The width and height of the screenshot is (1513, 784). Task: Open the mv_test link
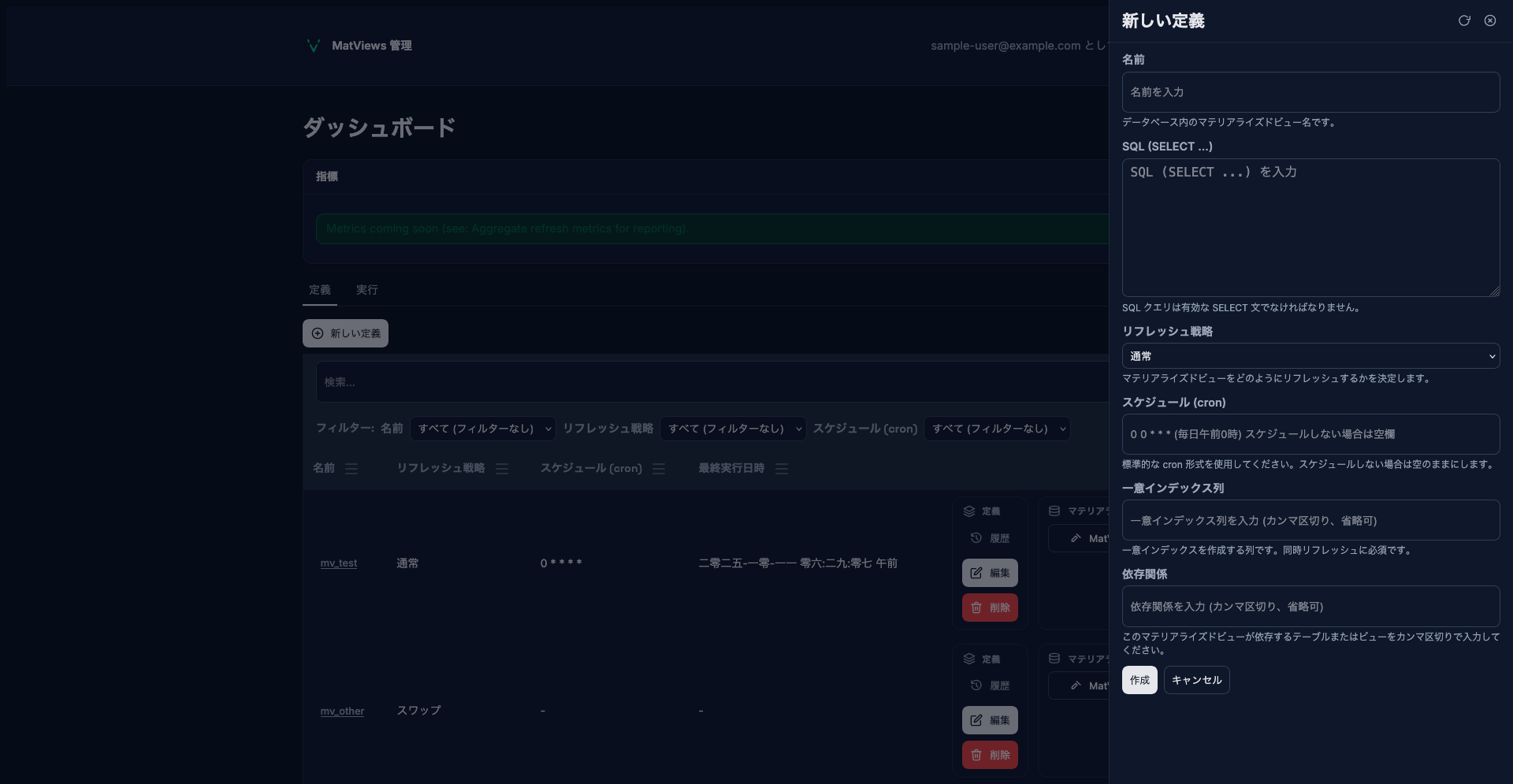click(x=339, y=563)
